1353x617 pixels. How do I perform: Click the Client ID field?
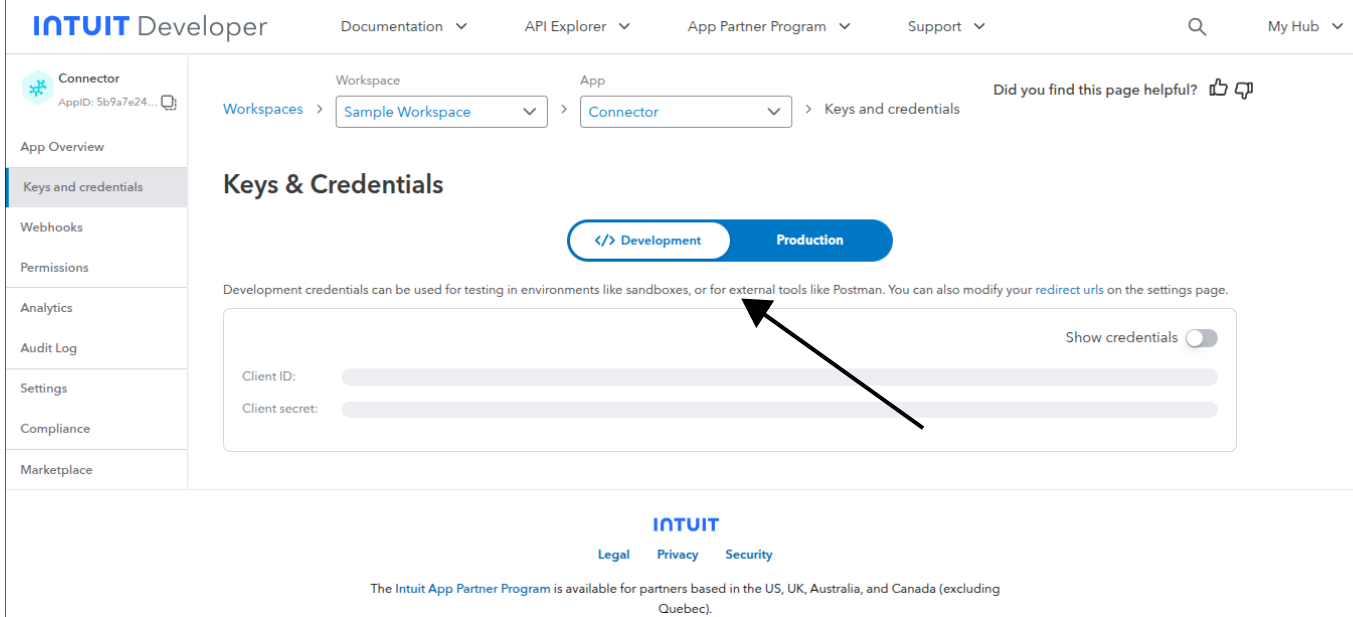(x=779, y=377)
